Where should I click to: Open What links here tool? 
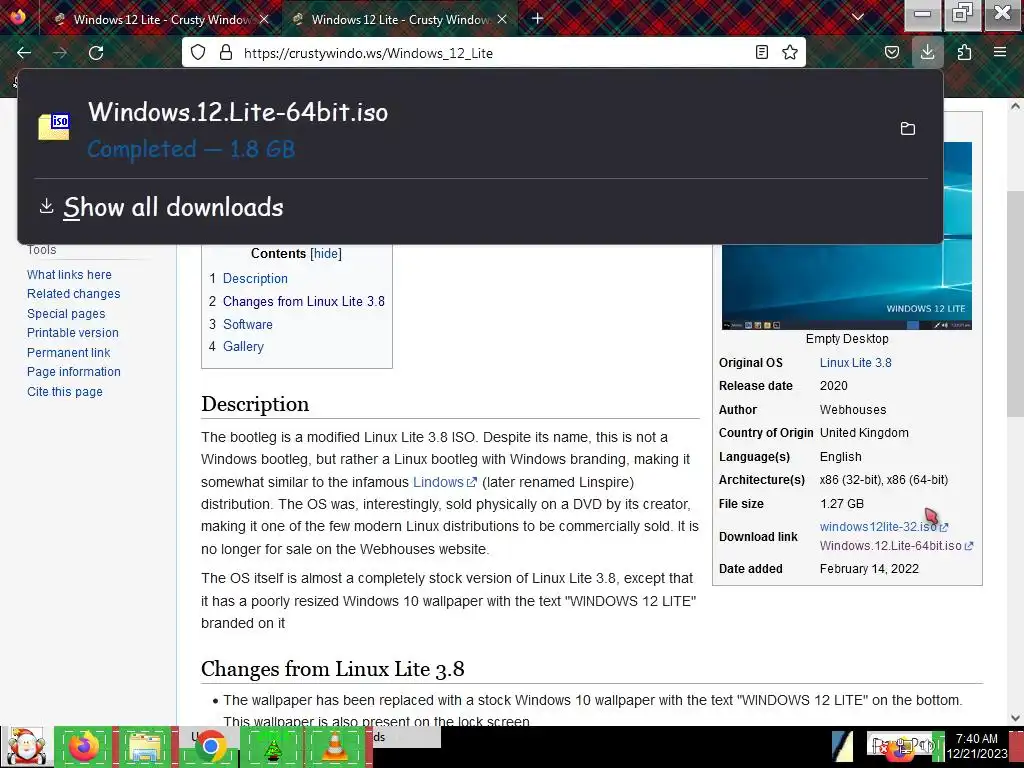point(69,275)
